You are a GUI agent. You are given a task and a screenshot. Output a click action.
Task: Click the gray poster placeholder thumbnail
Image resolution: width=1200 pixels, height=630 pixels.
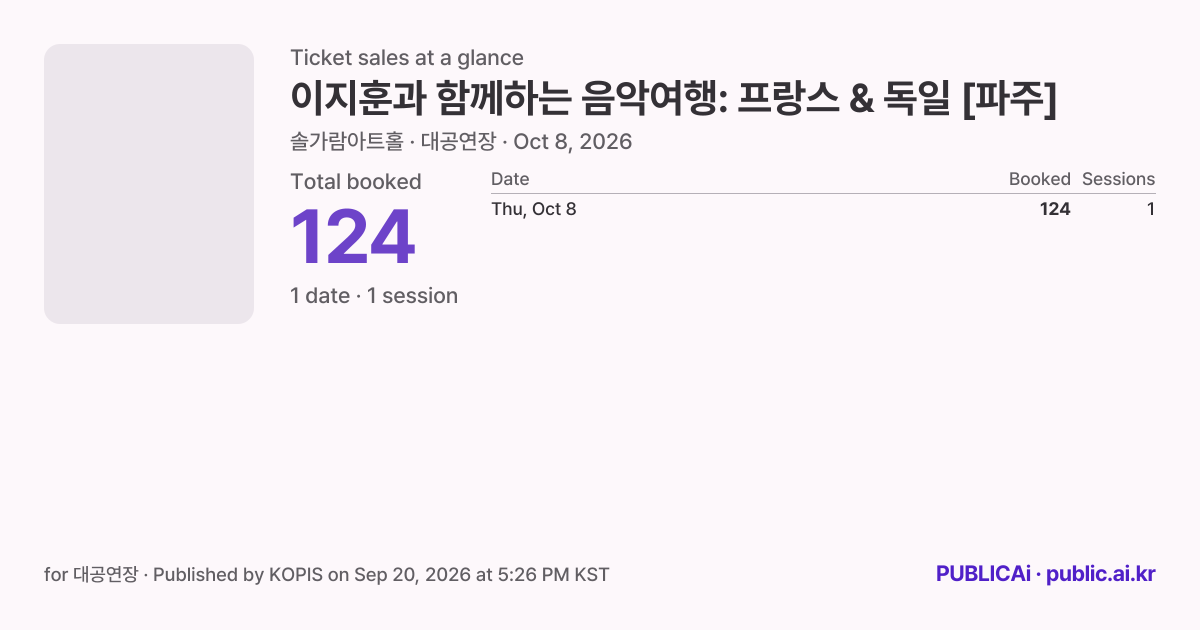coord(149,184)
